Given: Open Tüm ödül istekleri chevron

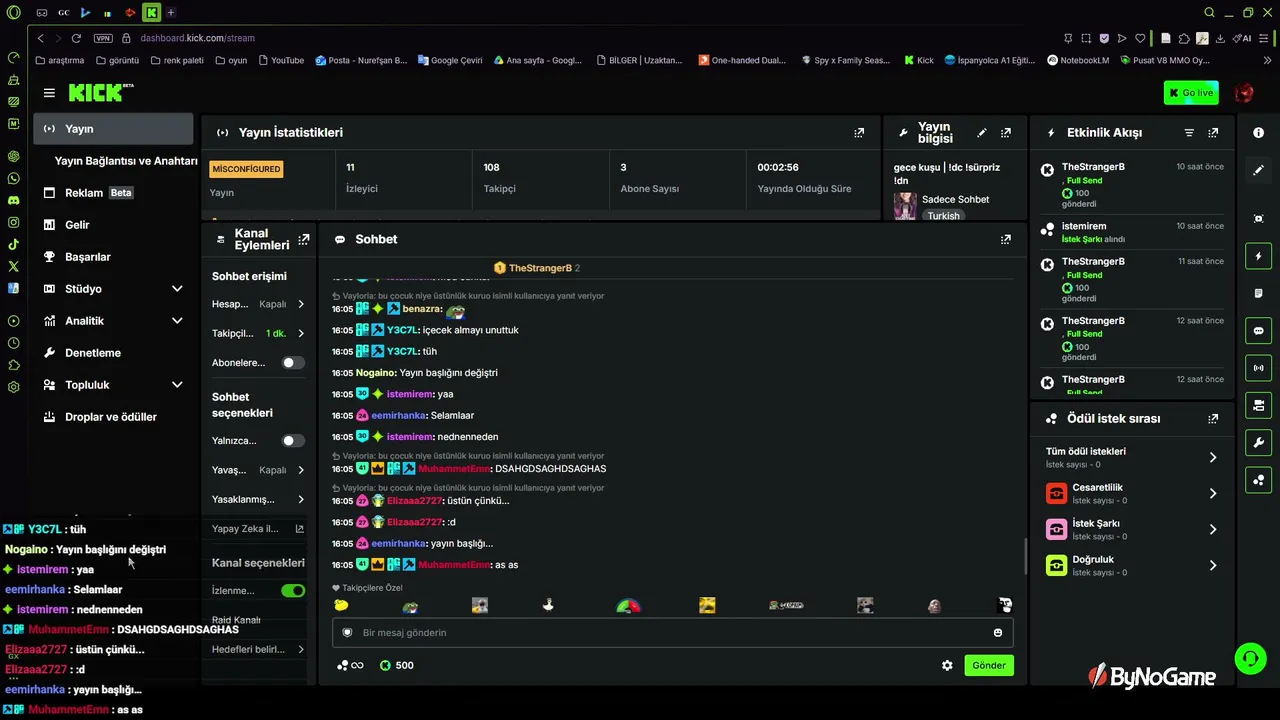Looking at the screenshot, I should (x=1213, y=457).
